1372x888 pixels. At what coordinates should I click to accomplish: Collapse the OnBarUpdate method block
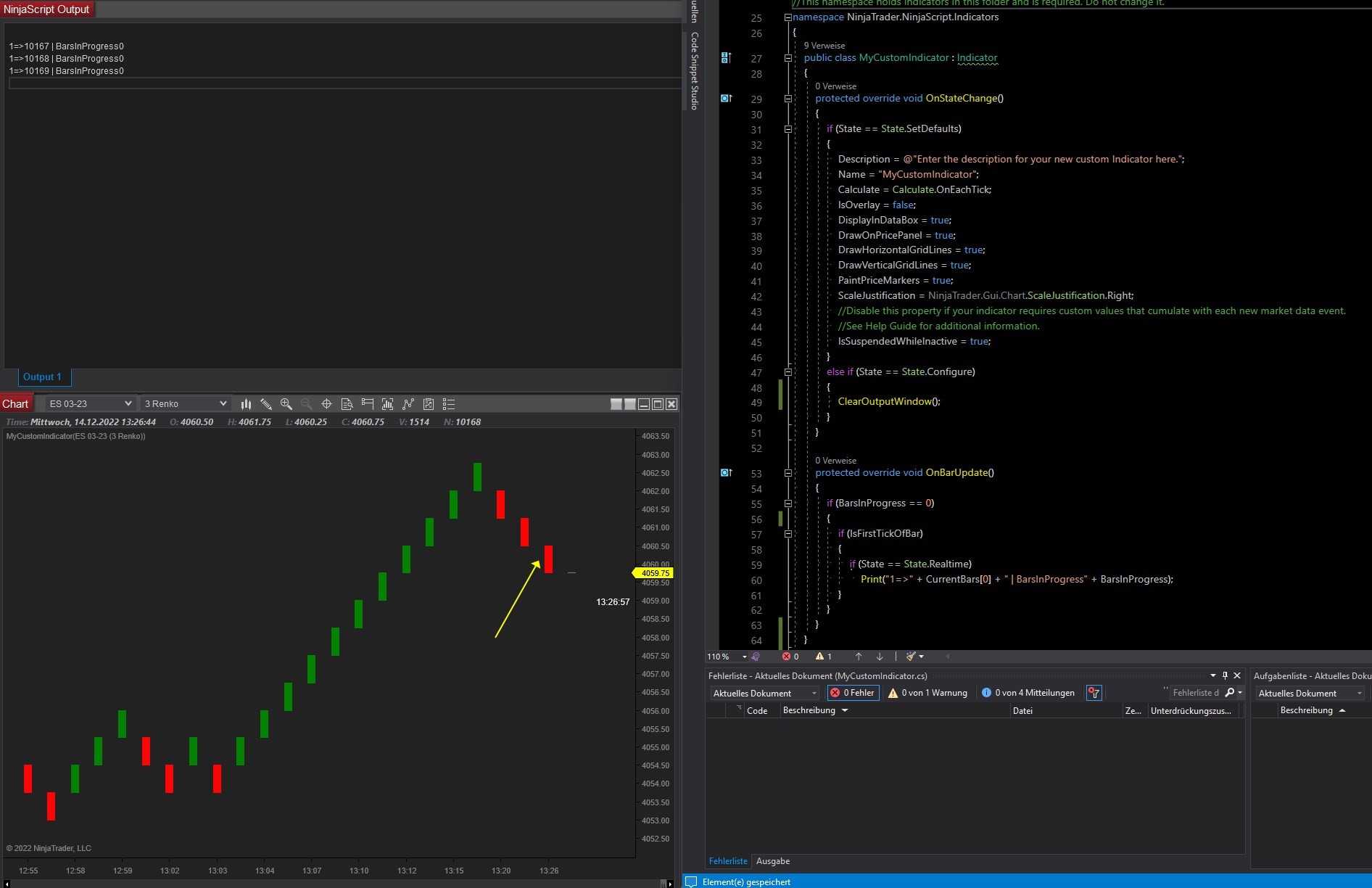tap(788, 473)
